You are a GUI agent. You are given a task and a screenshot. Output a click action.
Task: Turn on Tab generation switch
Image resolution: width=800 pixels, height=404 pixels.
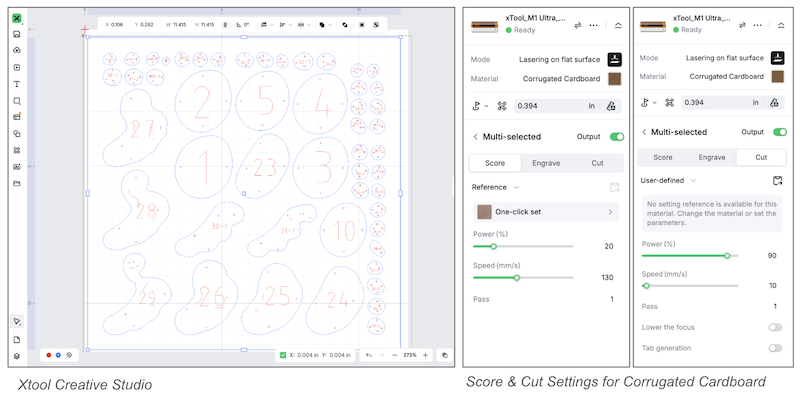(774, 348)
